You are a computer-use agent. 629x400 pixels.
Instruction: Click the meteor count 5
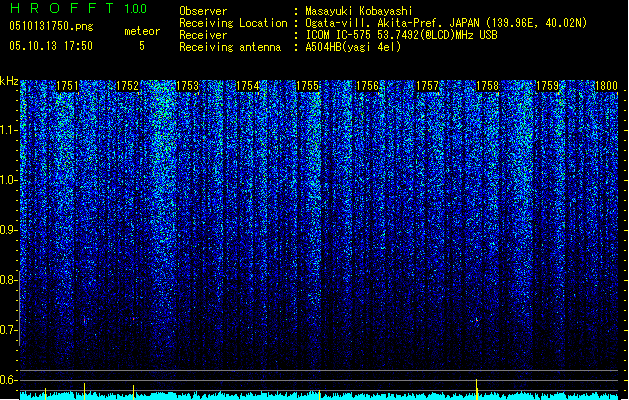coord(142,46)
